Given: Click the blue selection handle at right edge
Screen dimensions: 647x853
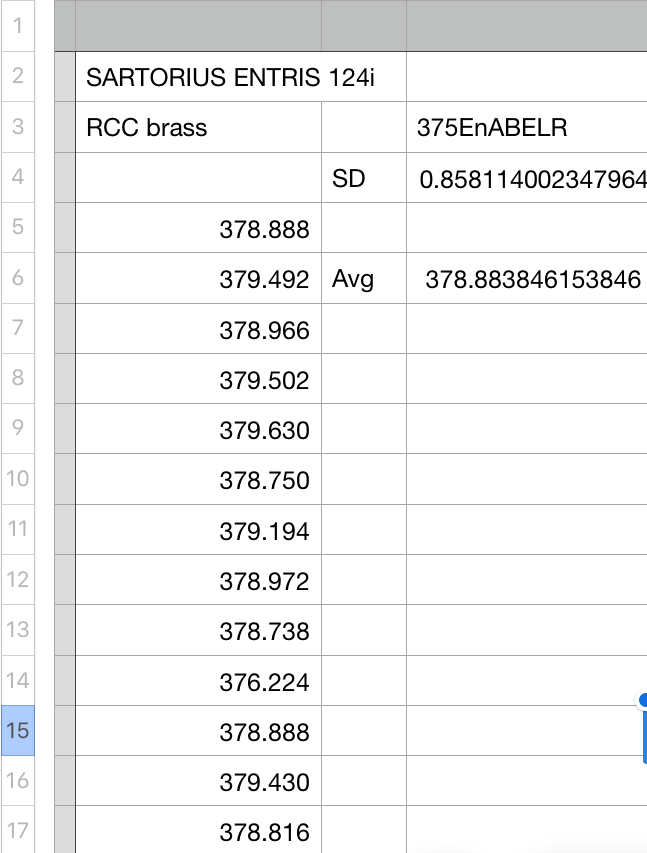Looking at the screenshot, I should [643, 700].
